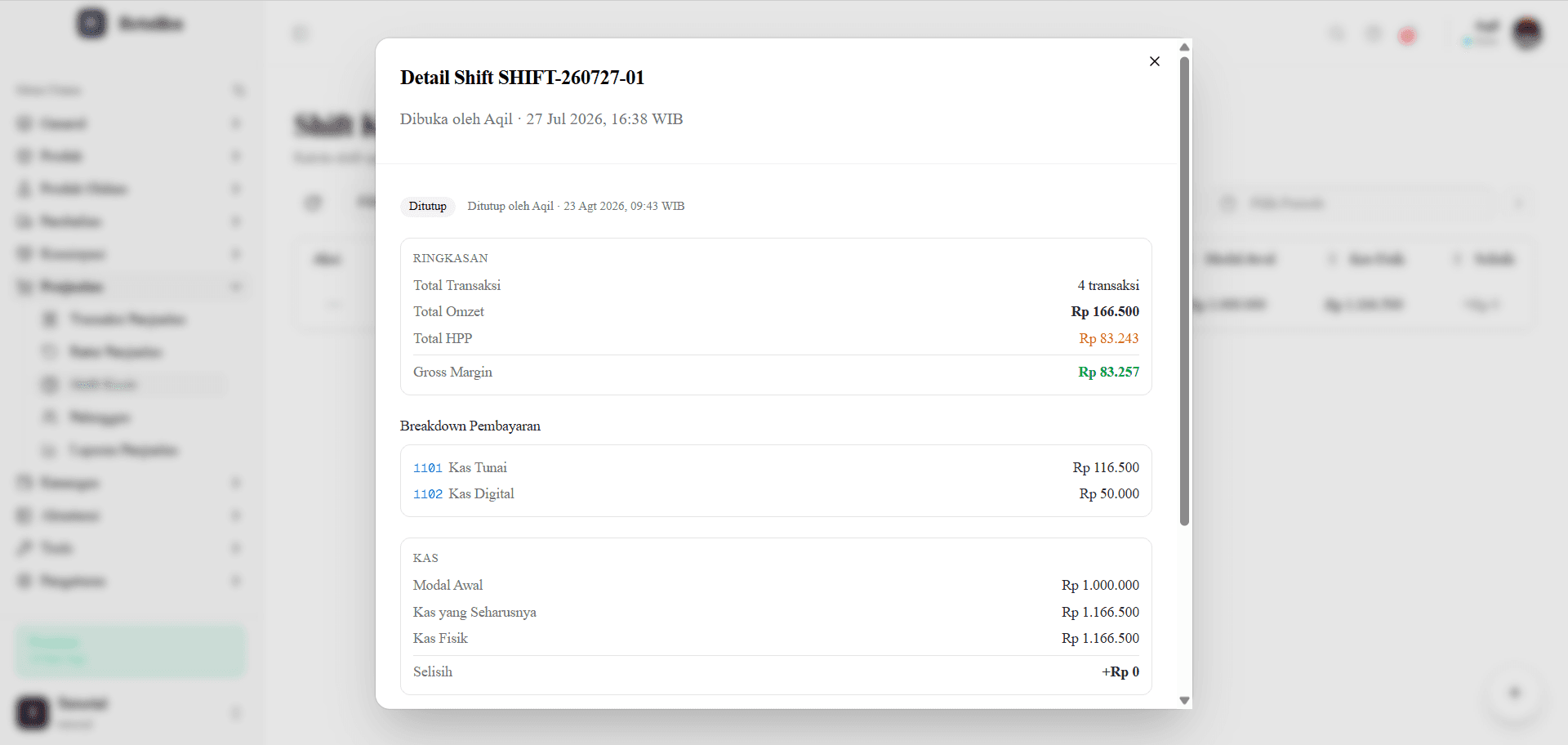Click the '4 transaksi' value
This screenshot has height=745, width=1568.
pos(1108,285)
